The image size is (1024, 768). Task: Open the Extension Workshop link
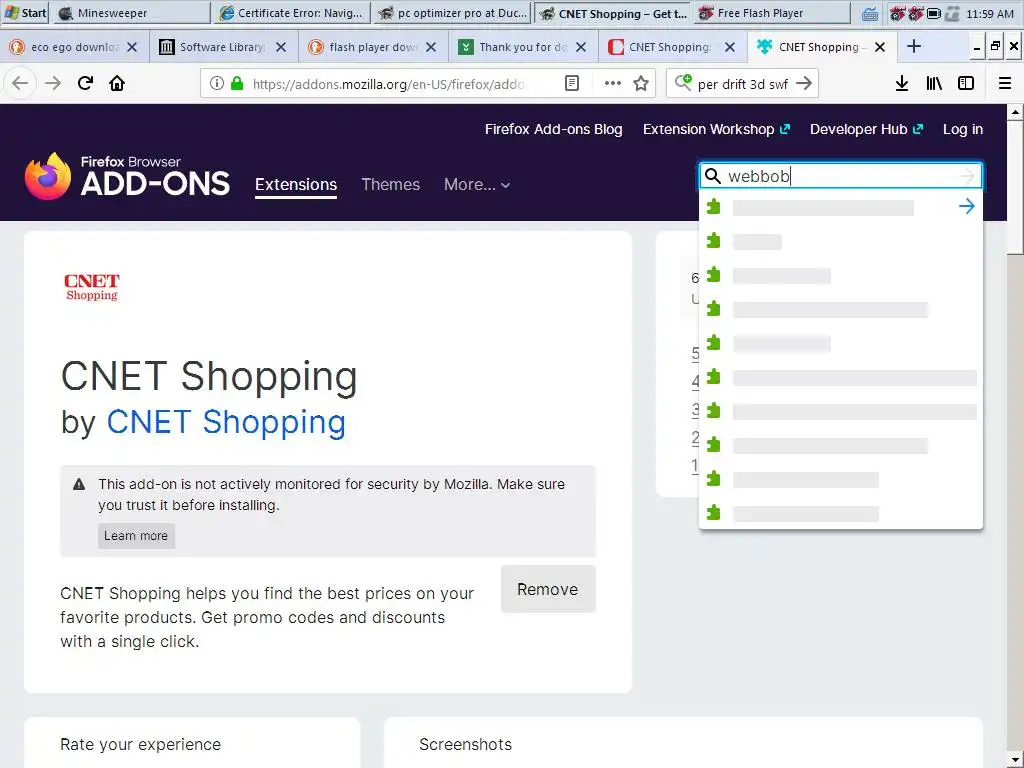(x=716, y=129)
